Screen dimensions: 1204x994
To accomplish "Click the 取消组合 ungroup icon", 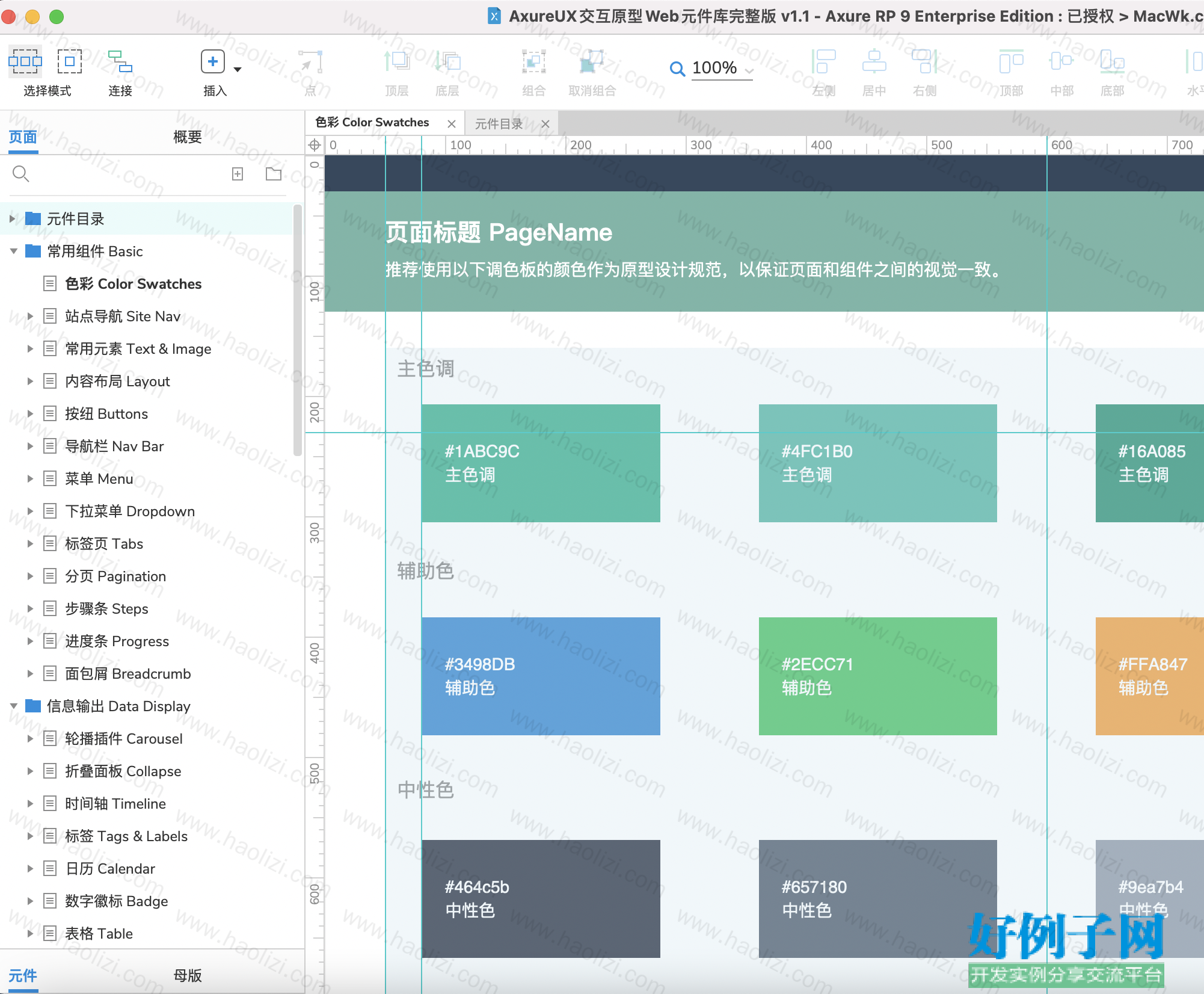I will (x=592, y=61).
